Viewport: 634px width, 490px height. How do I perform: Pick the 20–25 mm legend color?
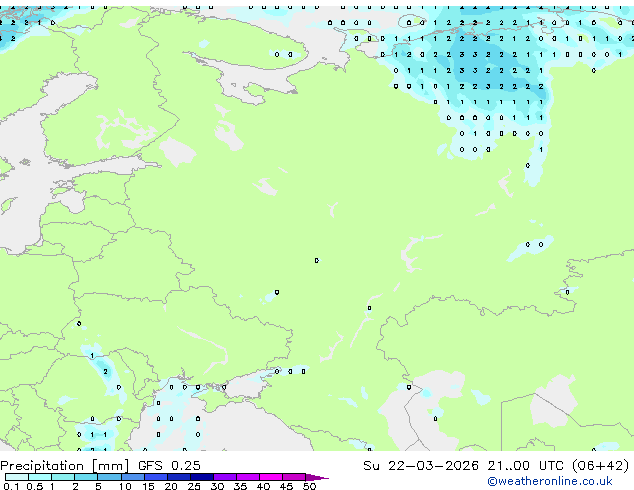coord(179,477)
